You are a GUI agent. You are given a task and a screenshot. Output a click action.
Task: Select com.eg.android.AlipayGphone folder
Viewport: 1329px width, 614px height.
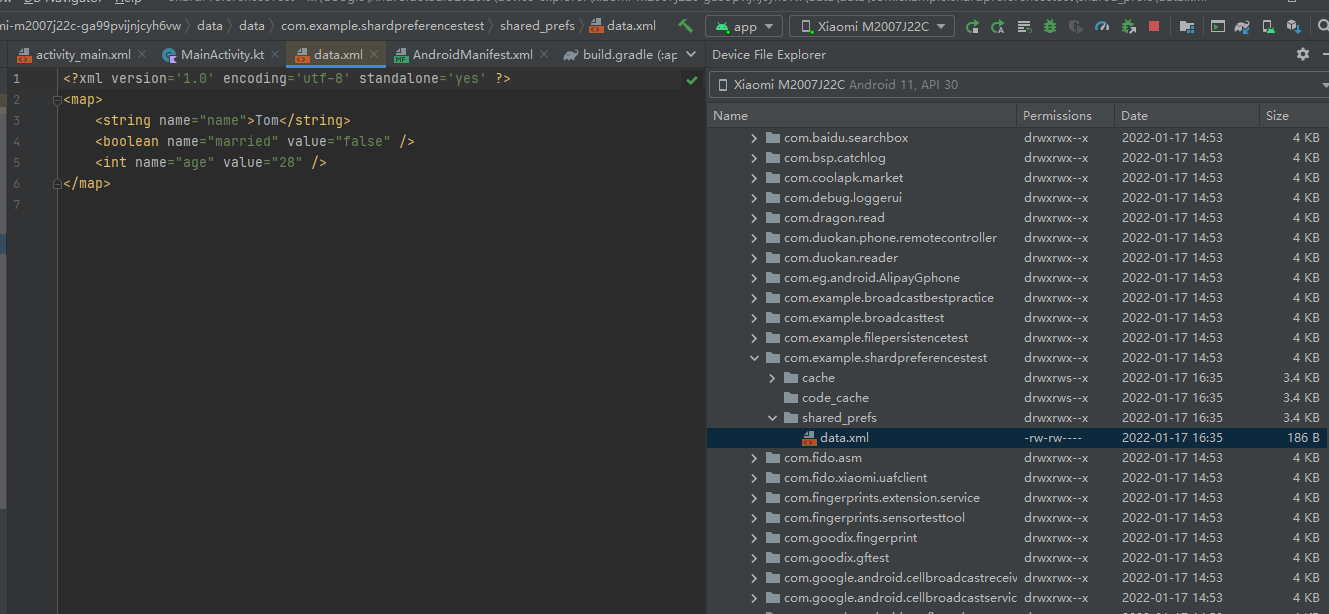pos(872,278)
